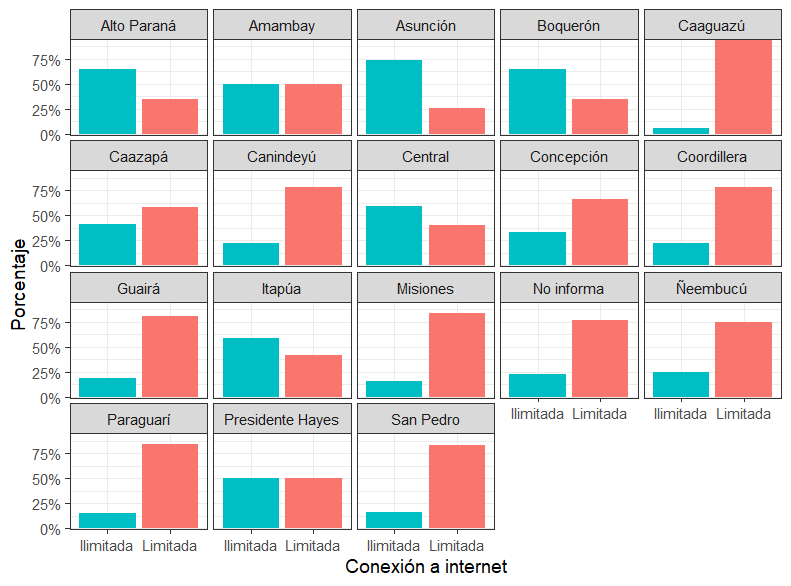Click the teal Ilimitada bar in Asunción panel

(394, 97)
